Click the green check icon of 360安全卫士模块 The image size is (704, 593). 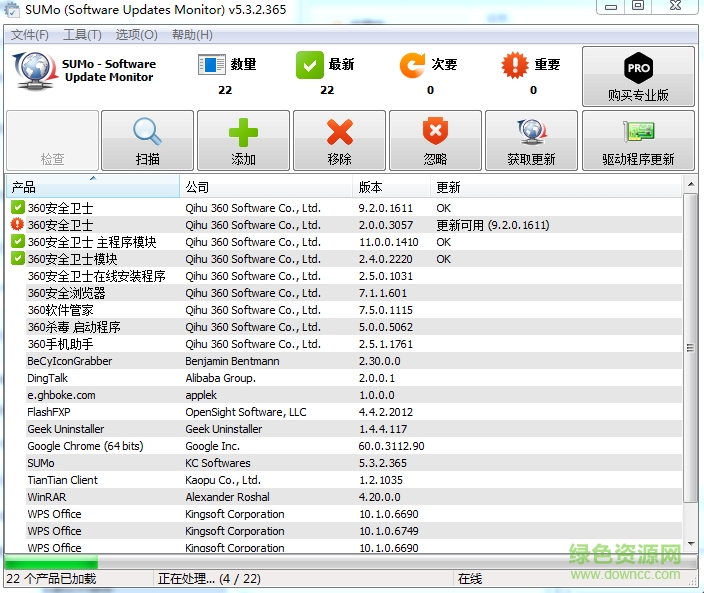(x=18, y=259)
